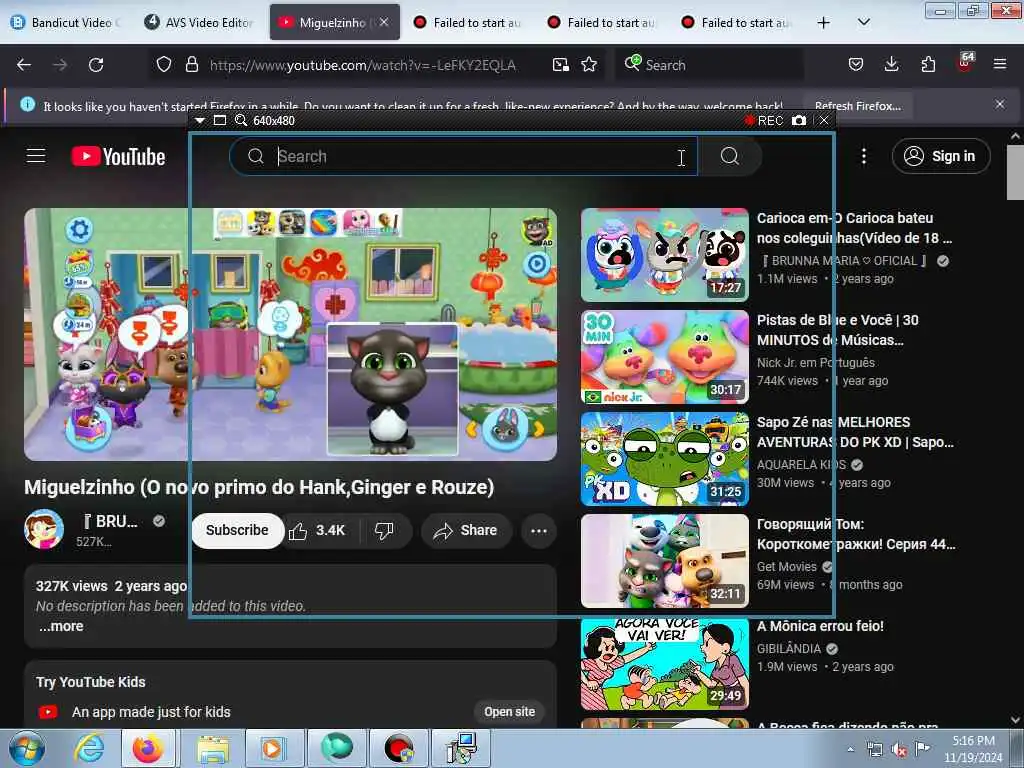Open the extensions puzzle icon

point(928,64)
